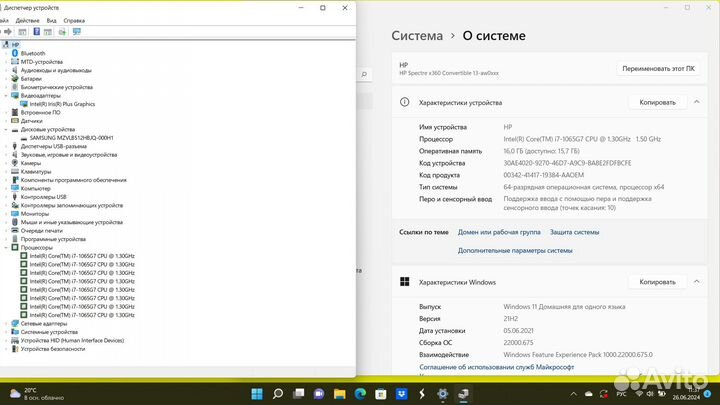Viewport: 720px width, 405px height.
Task: Open taskbar Search
Action: pos(277,394)
